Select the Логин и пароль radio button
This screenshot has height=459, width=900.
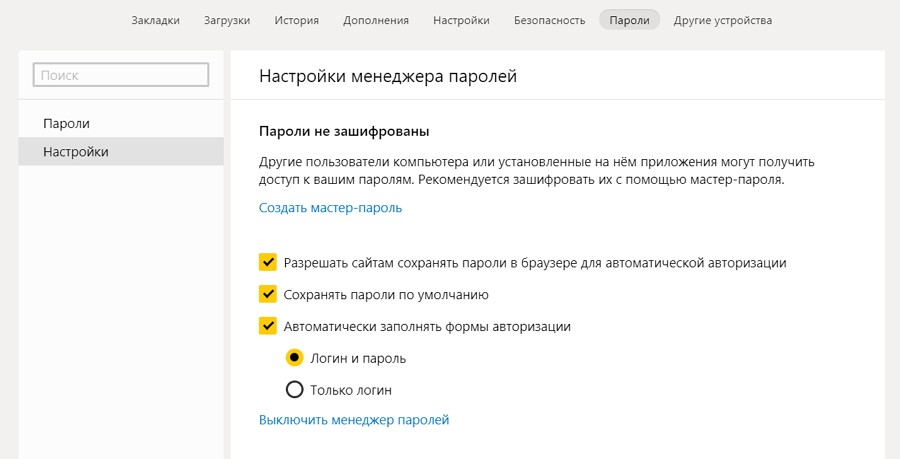295,358
